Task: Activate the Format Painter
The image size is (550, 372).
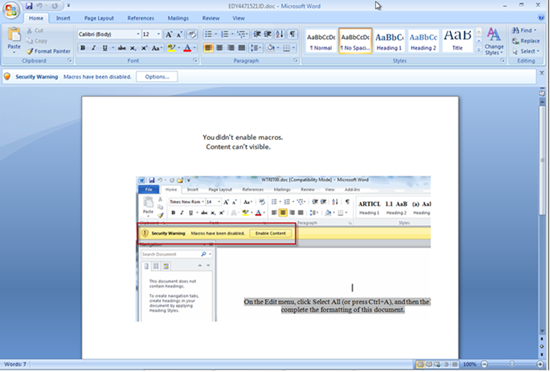Action: coord(48,51)
